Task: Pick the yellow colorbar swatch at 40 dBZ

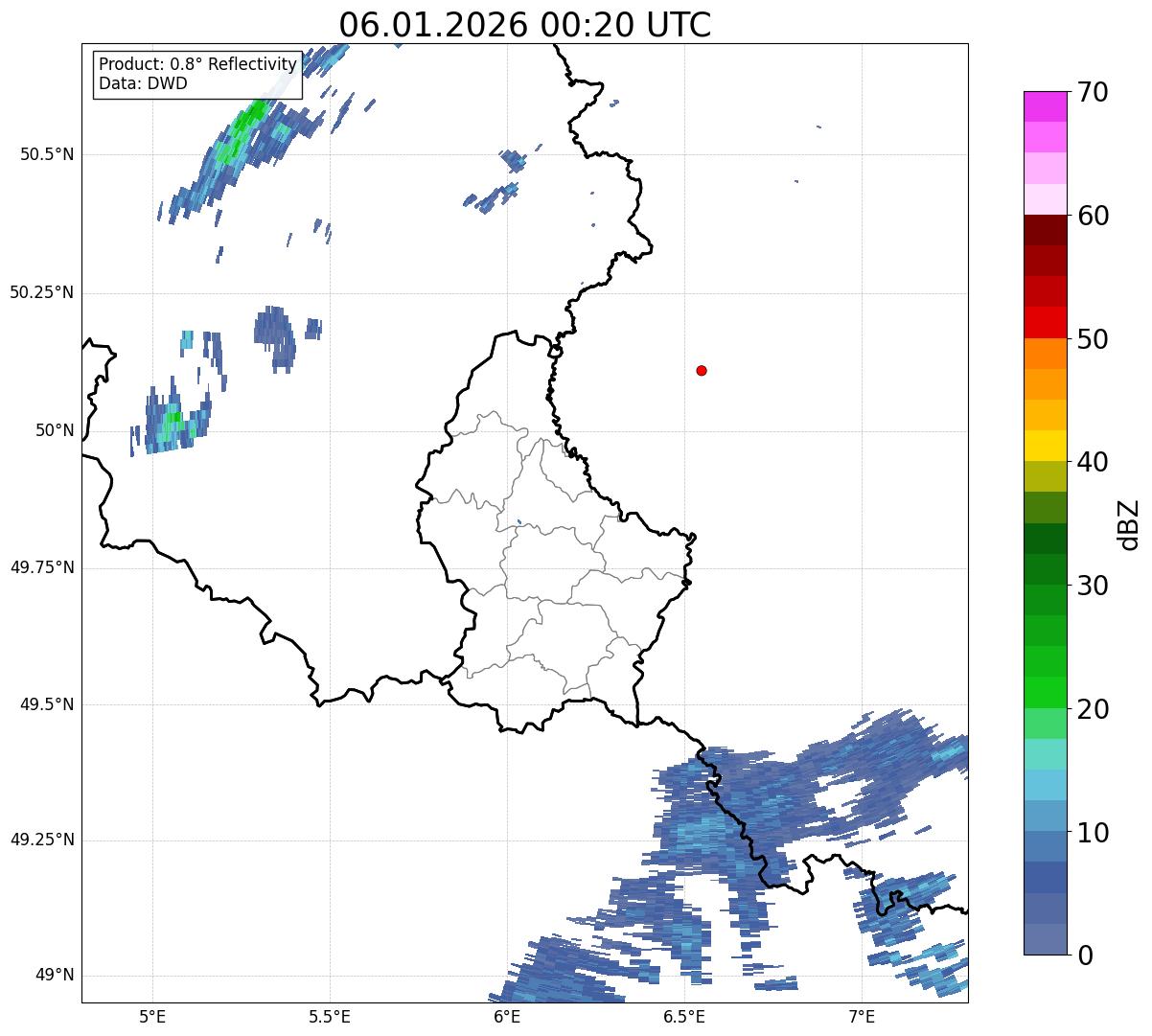Action: pyautogui.click(x=1045, y=447)
